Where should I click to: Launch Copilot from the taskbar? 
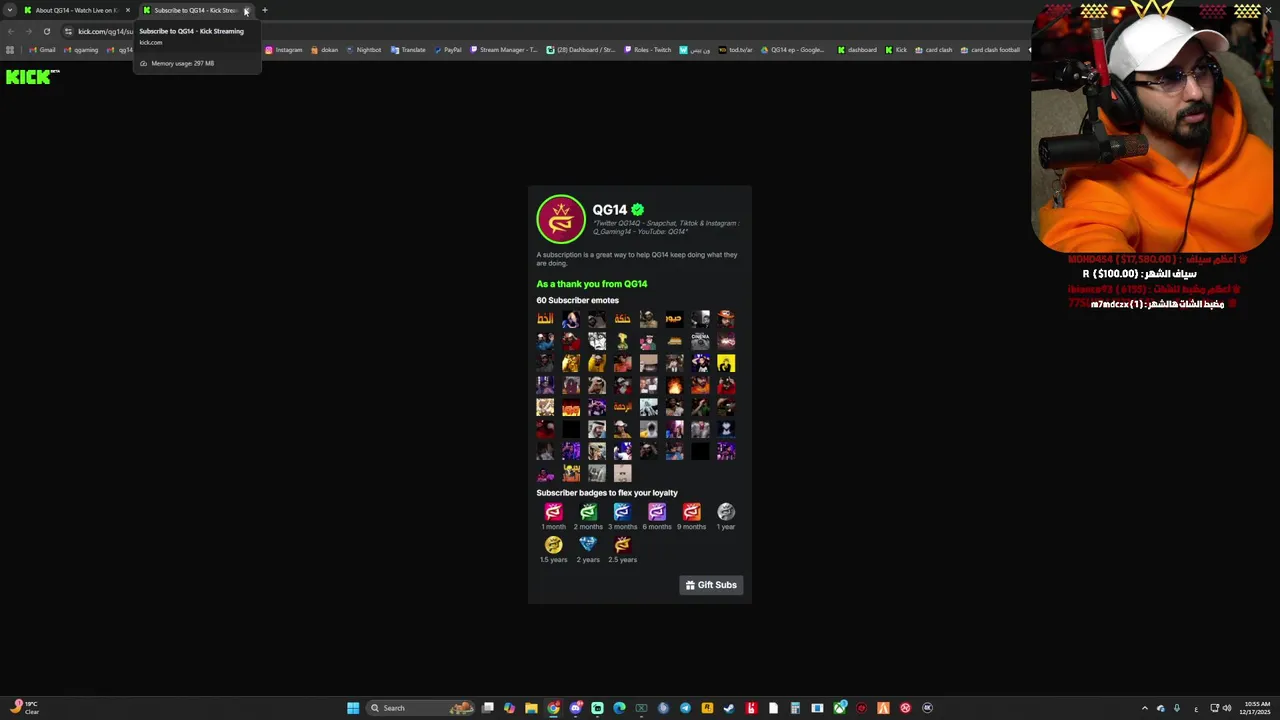tap(510, 708)
